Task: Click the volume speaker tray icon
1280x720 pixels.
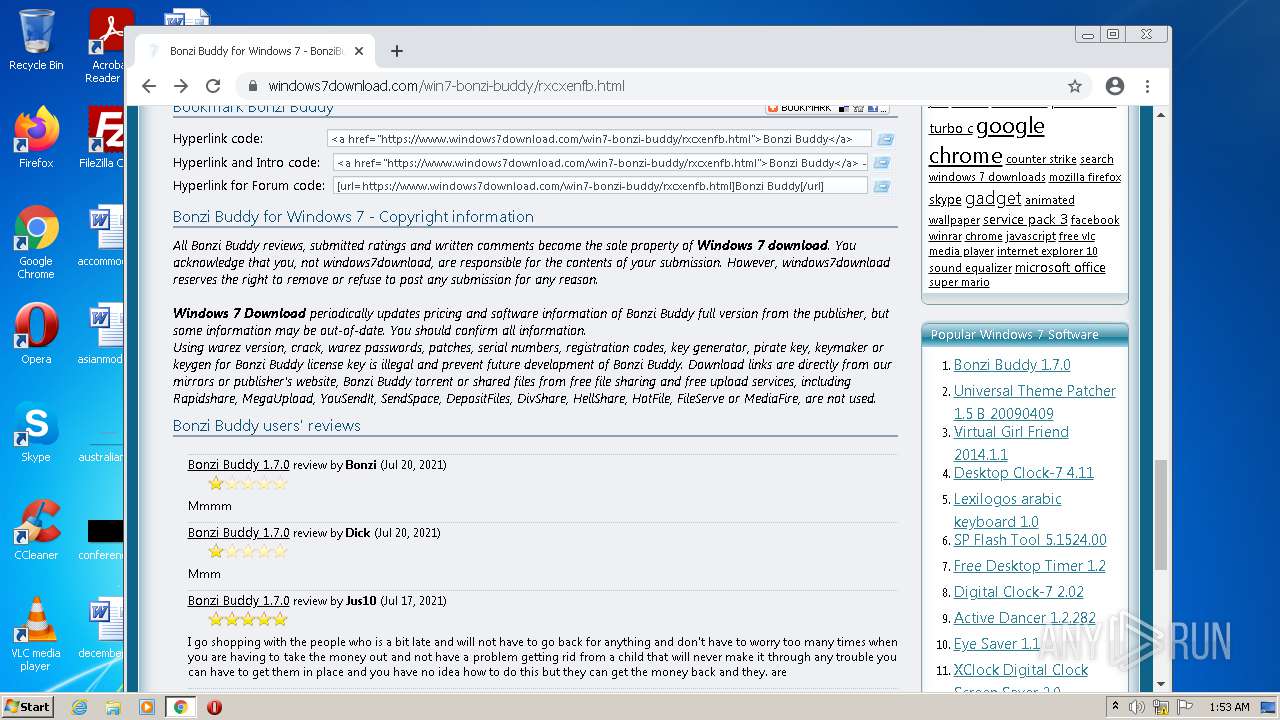Action: coord(1136,707)
